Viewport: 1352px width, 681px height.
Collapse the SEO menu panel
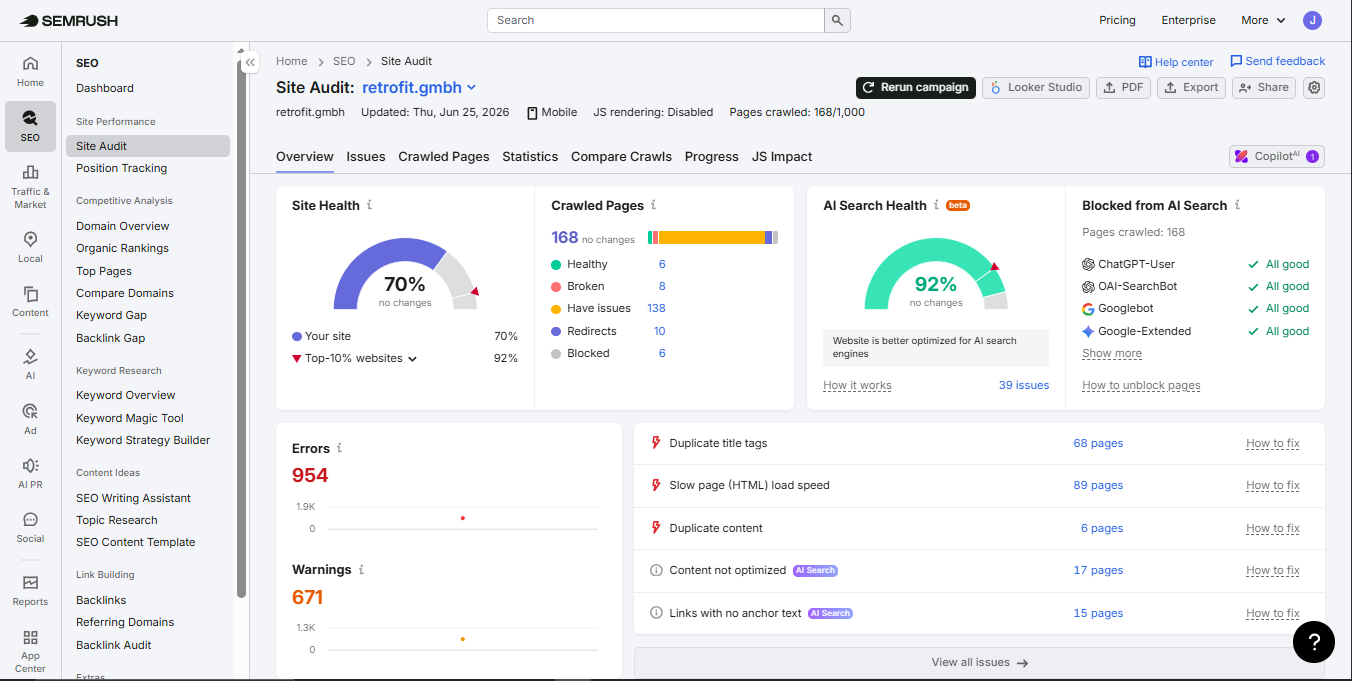click(250, 62)
